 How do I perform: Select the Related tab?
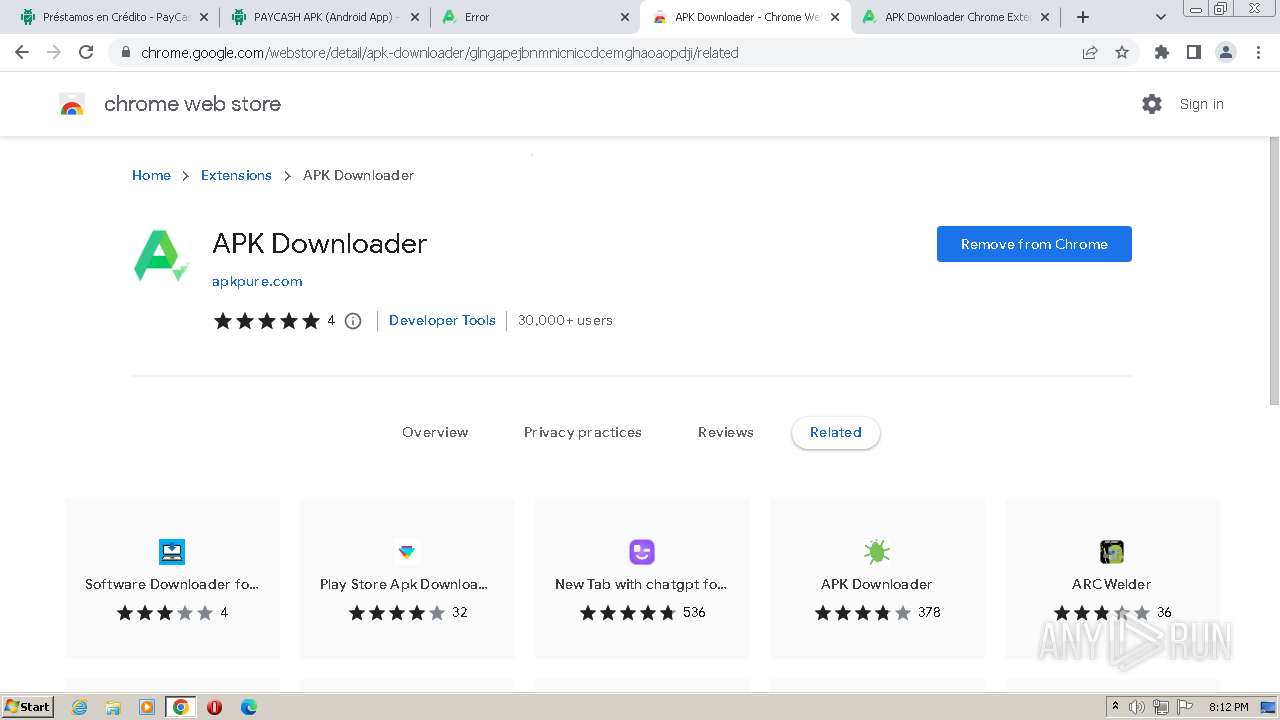click(x=836, y=432)
